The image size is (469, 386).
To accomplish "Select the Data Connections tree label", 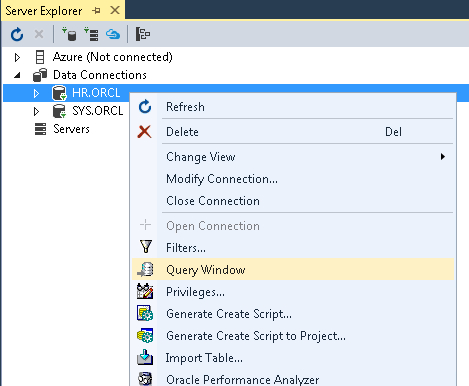I will [100, 75].
